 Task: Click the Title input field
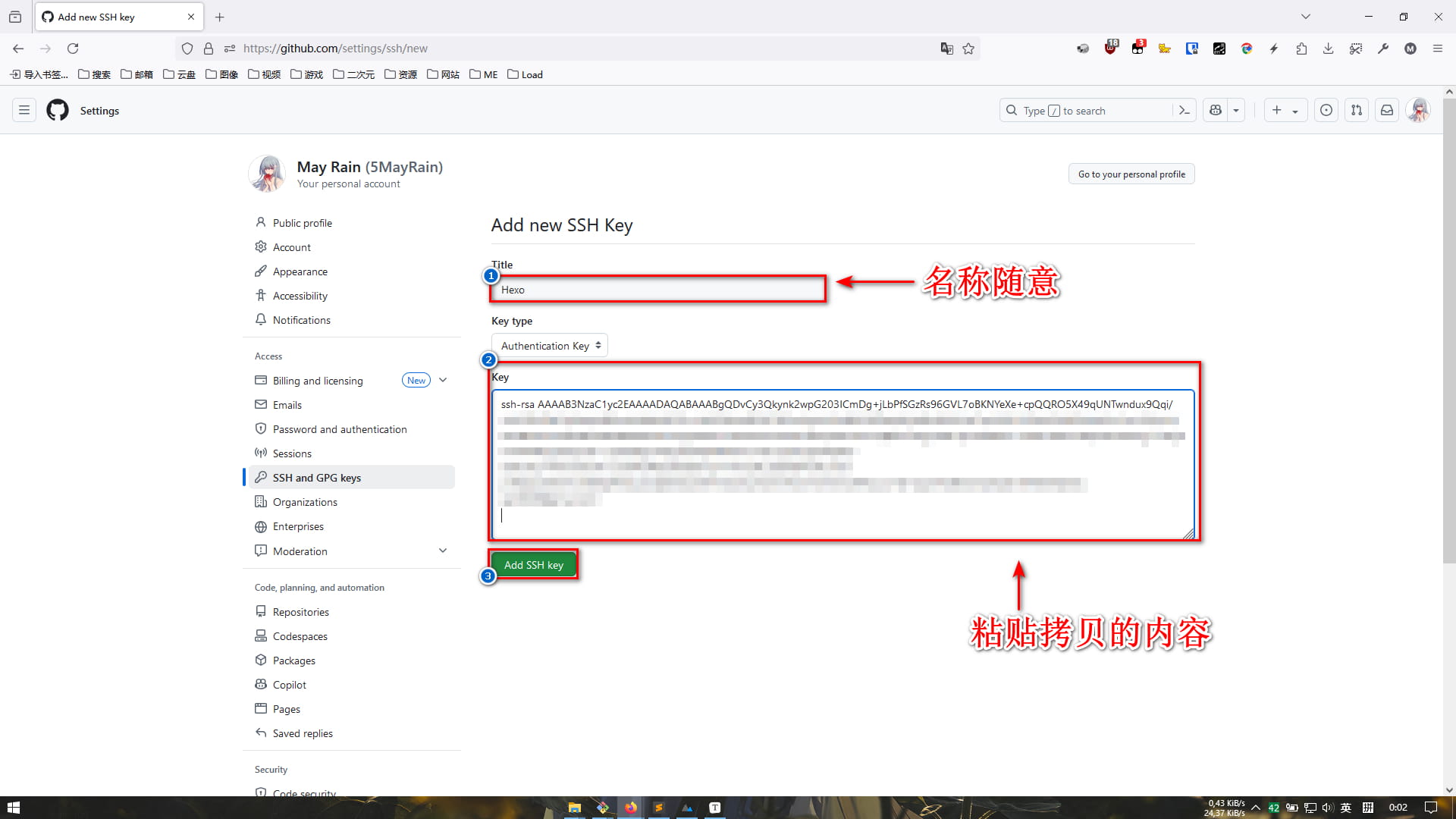coord(658,290)
